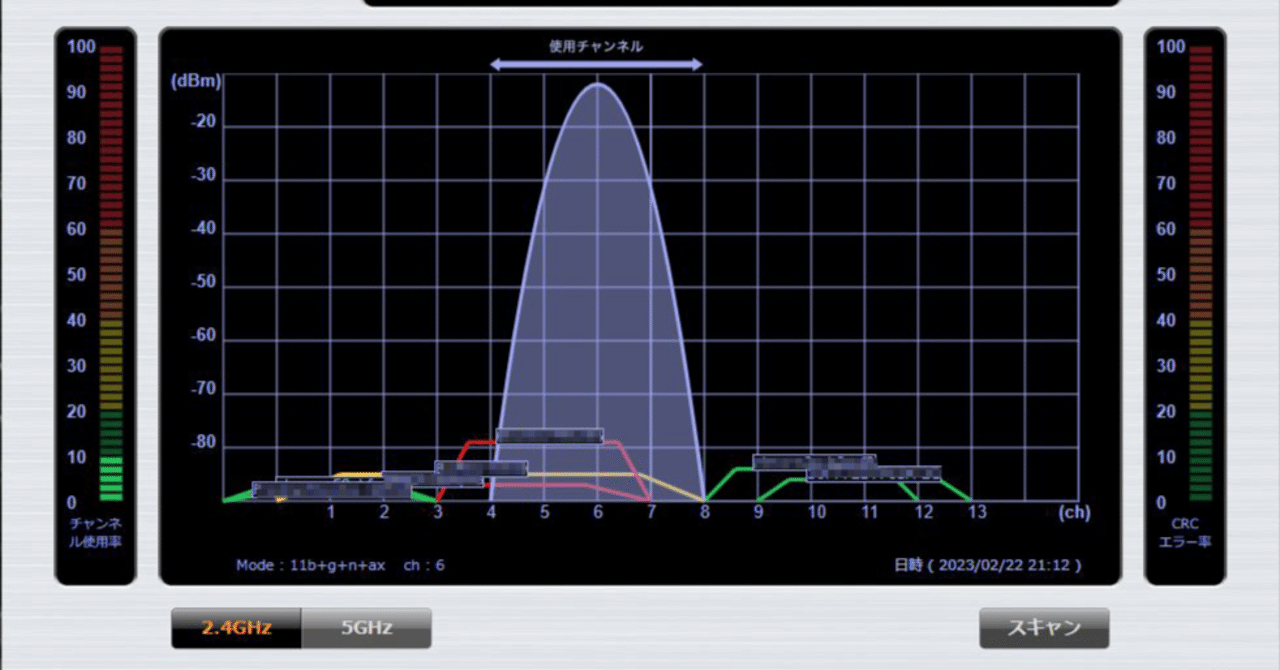Viewport: 1280px width, 670px height.
Task: Click the 100 label on the CRC error gauge
Action: click(1171, 47)
